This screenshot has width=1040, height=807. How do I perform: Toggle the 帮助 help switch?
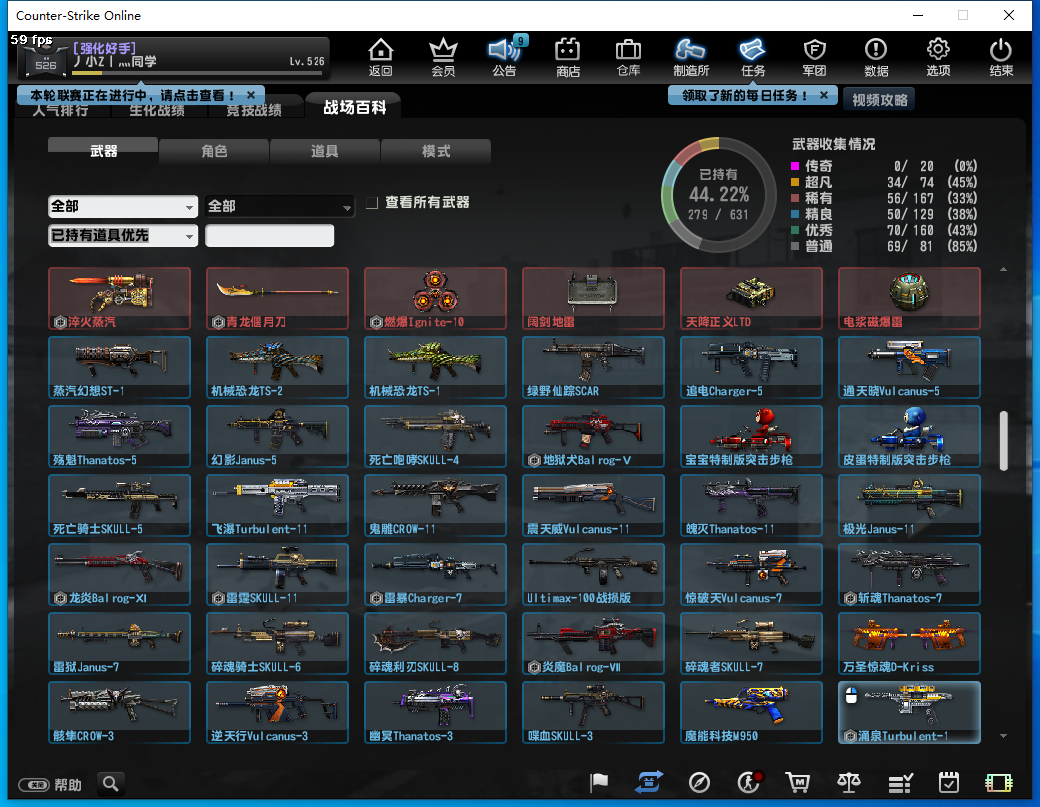[34, 785]
